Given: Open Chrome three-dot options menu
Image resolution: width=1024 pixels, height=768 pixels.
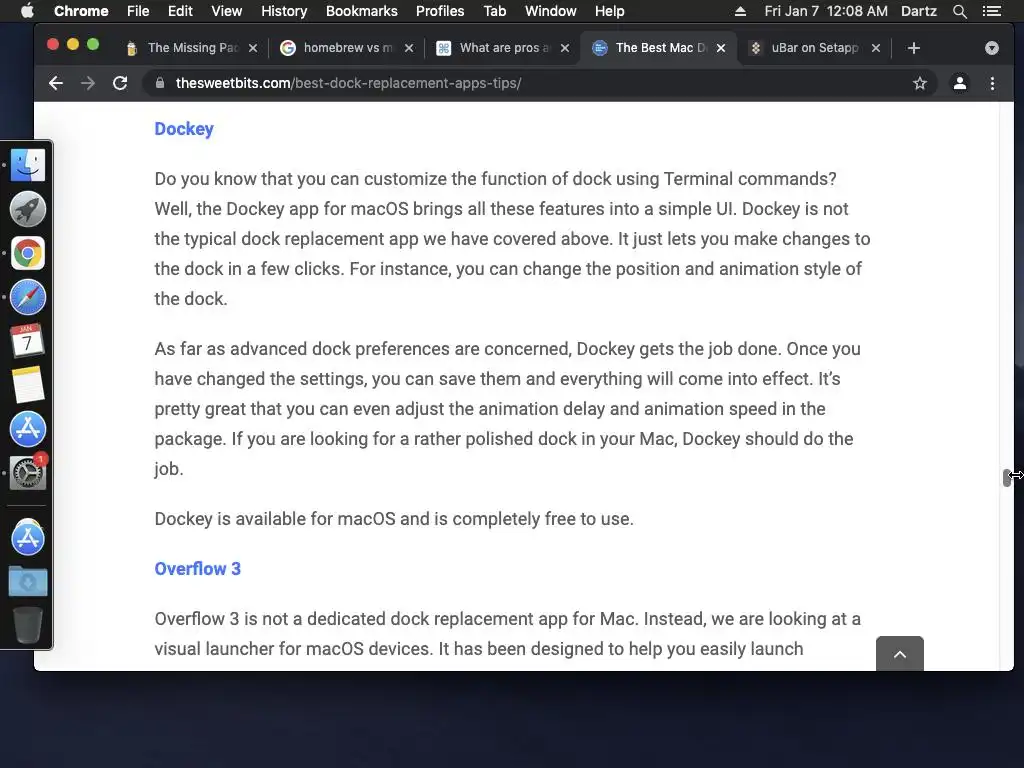Looking at the screenshot, I should pos(993,83).
